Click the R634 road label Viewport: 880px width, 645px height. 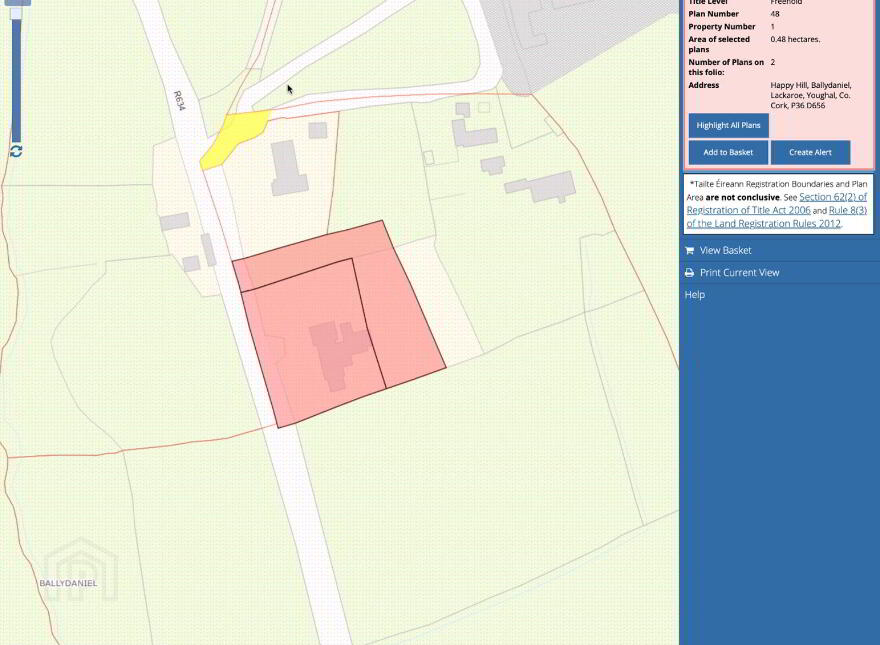pos(179,101)
